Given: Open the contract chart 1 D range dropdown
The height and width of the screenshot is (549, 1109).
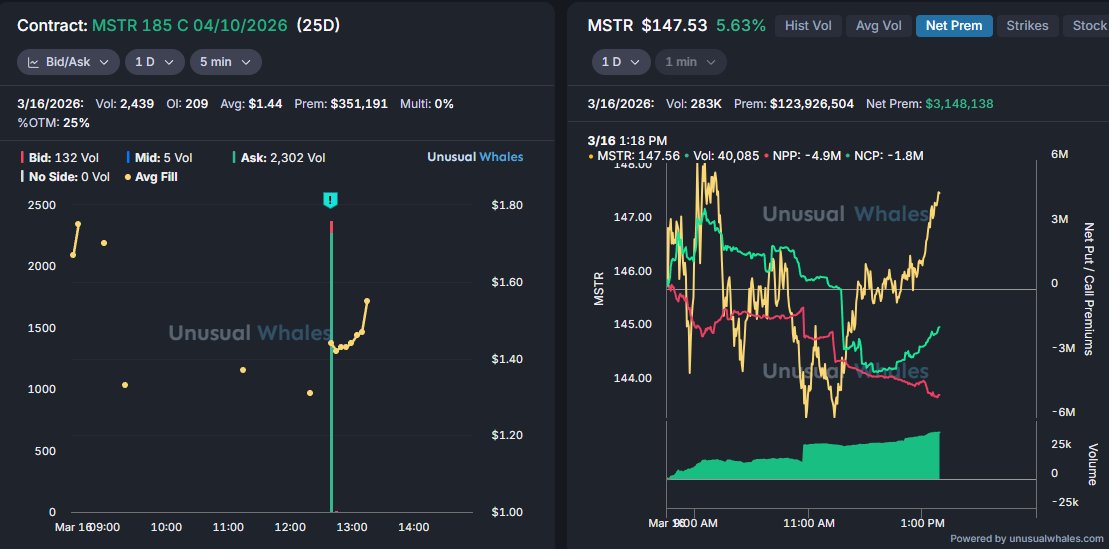Looking at the screenshot, I should (155, 62).
